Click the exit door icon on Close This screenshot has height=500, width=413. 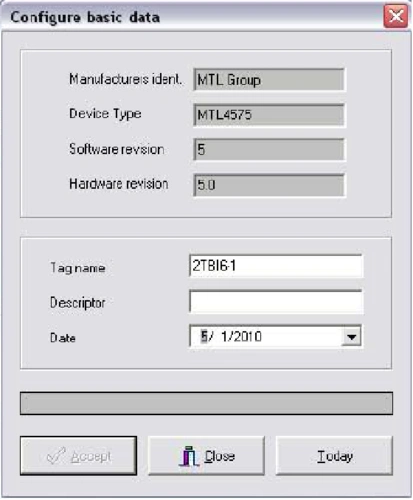click(x=189, y=456)
